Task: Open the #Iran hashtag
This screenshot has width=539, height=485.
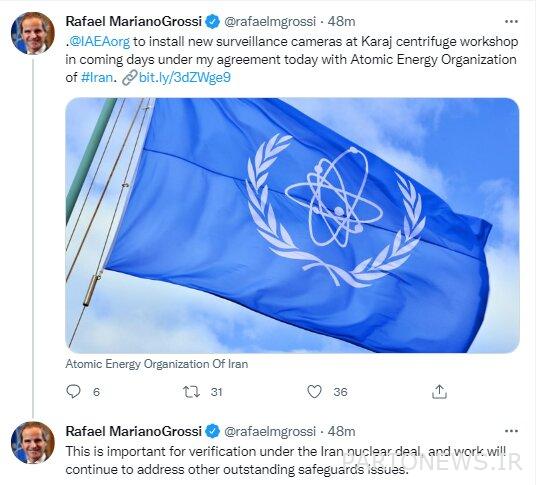Action: tap(97, 77)
